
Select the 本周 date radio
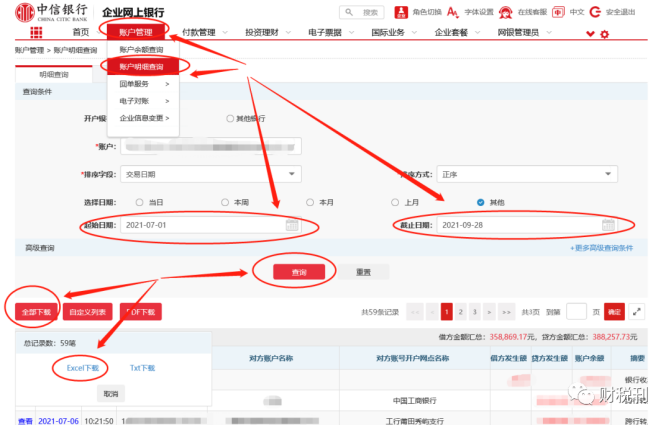pos(225,202)
